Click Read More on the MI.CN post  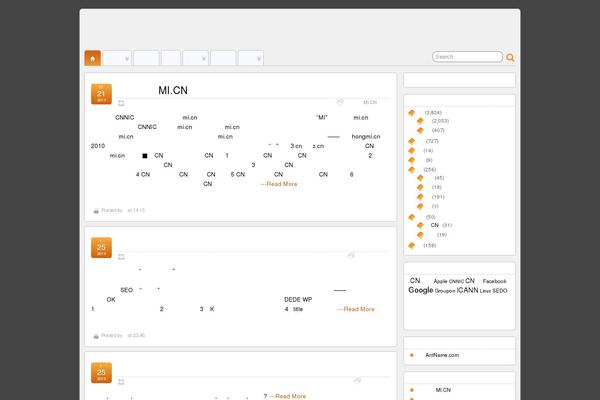(279, 184)
